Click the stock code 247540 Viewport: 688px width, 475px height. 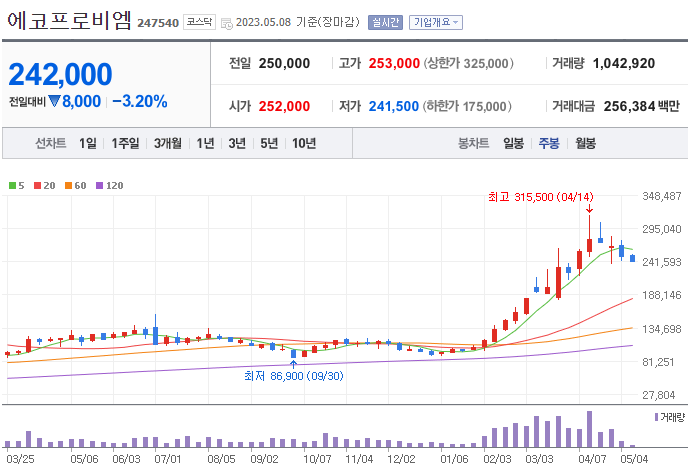158,23
